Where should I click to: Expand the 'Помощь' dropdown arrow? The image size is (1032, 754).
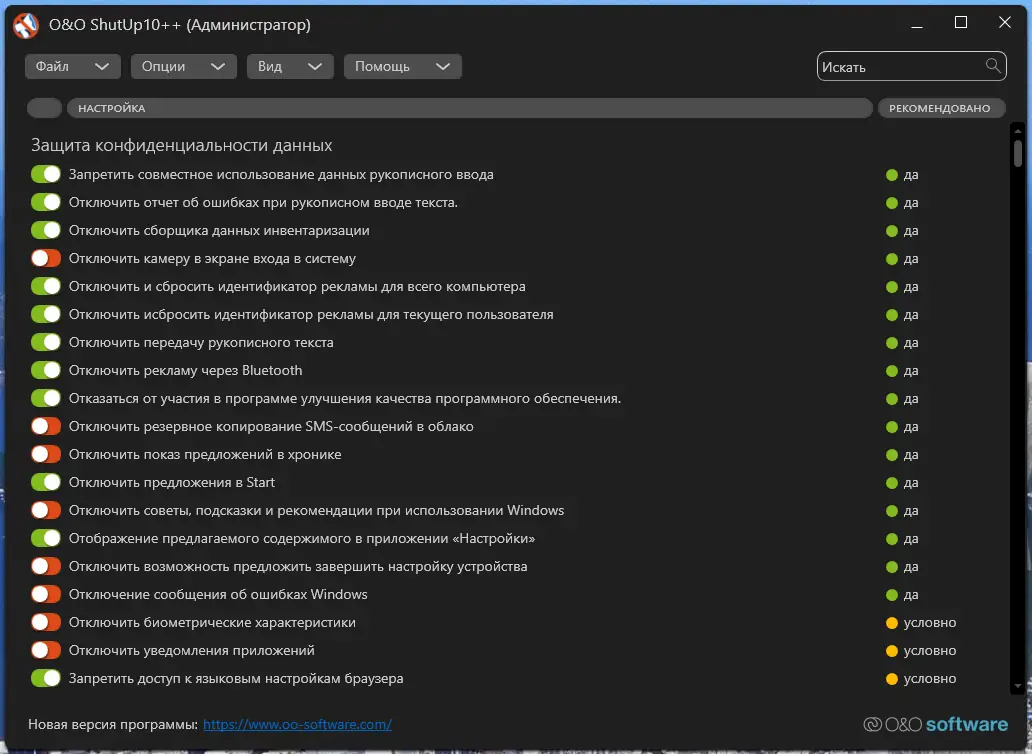[444, 67]
